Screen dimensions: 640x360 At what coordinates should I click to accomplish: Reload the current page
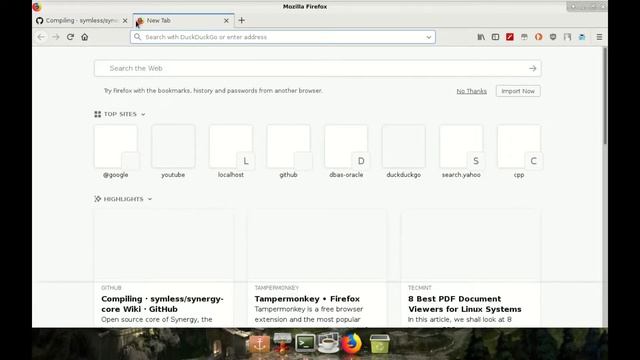click(70, 37)
